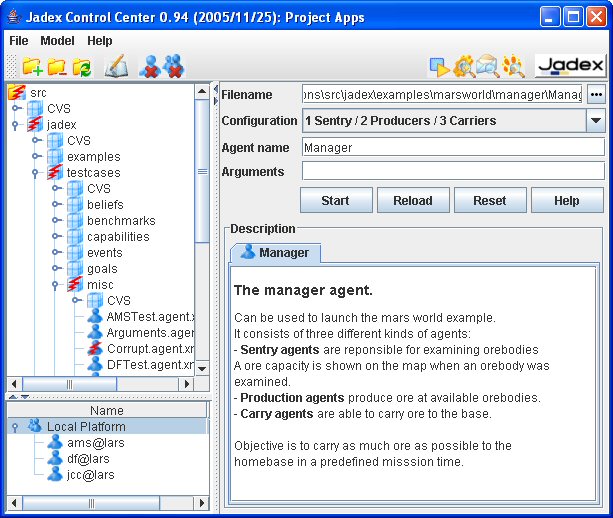Click the agent list scroll right arrow

point(201,503)
